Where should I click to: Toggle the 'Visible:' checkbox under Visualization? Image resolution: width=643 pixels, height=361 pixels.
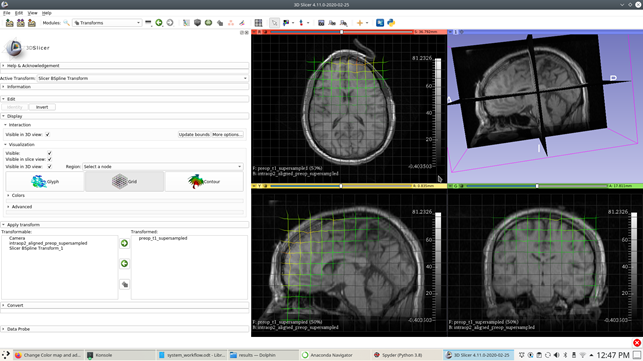pos(50,153)
